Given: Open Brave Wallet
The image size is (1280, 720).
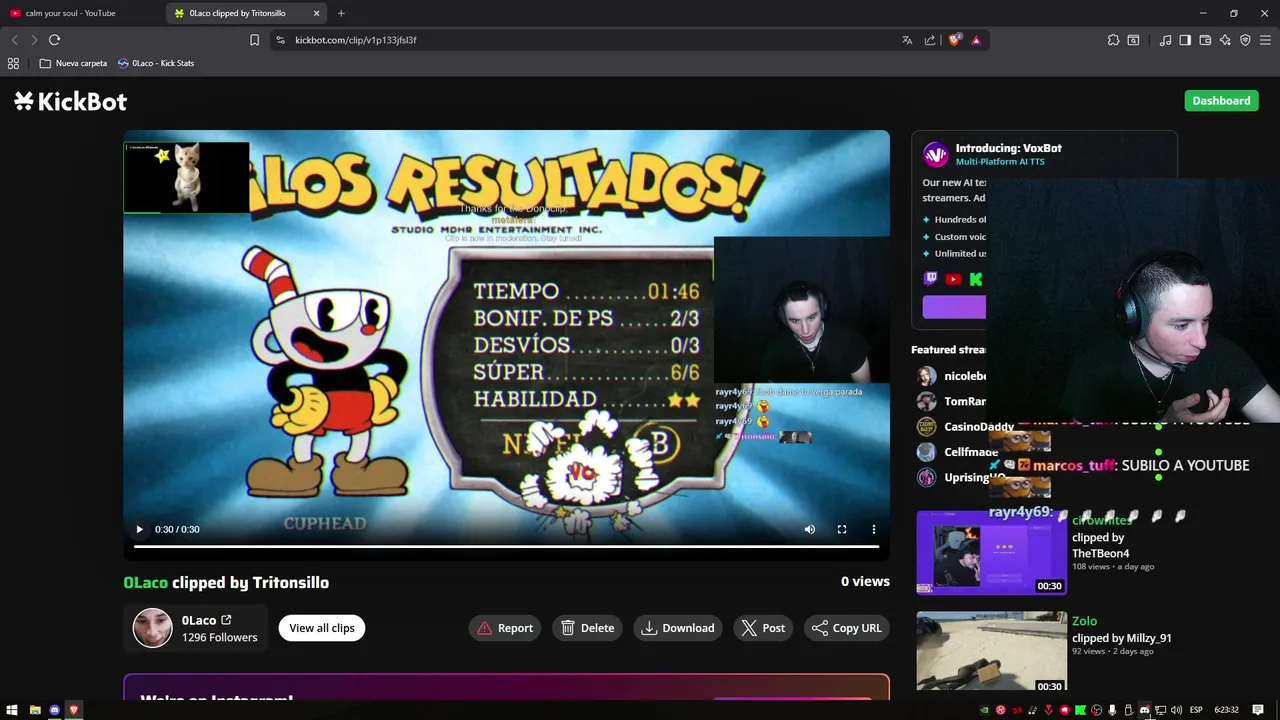Looking at the screenshot, I should click(1205, 40).
